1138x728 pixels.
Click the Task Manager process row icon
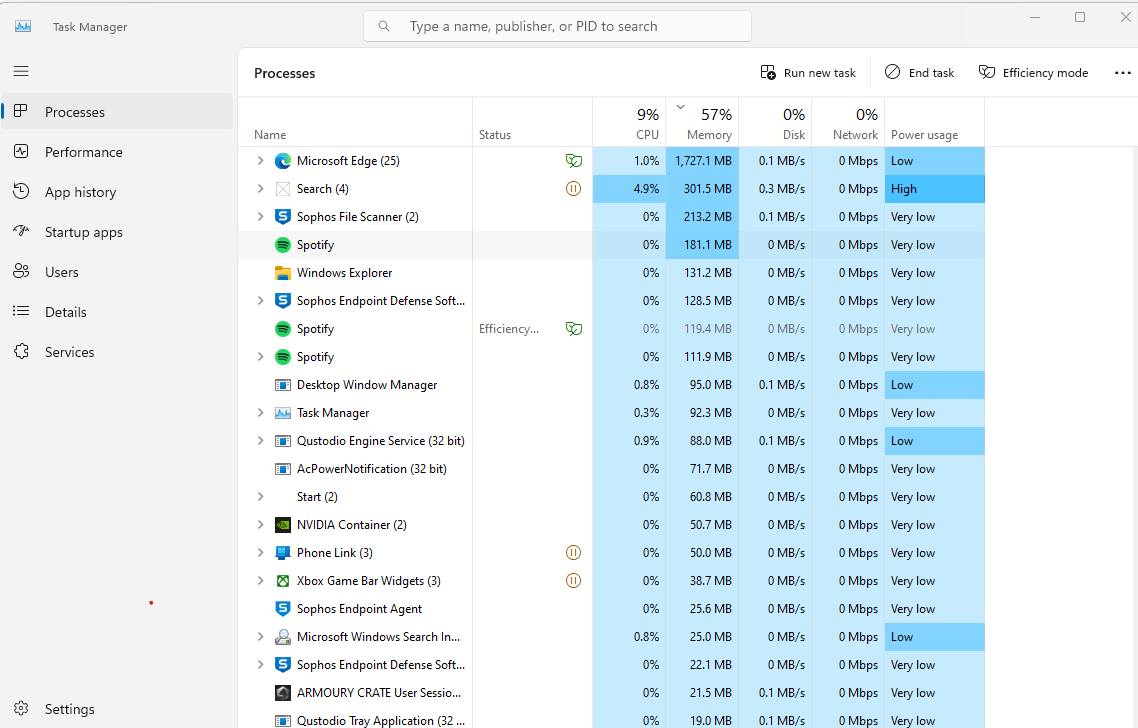tap(283, 413)
